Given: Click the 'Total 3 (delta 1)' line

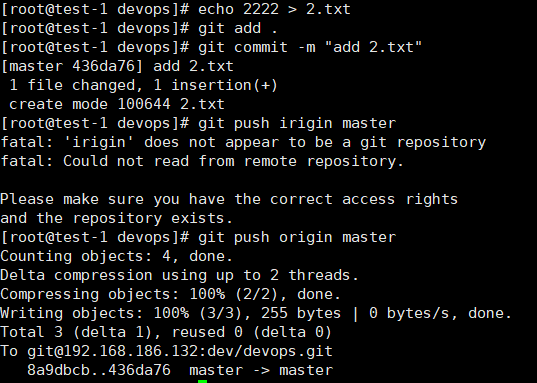Looking at the screenshot, I should (x=166, y=332).
